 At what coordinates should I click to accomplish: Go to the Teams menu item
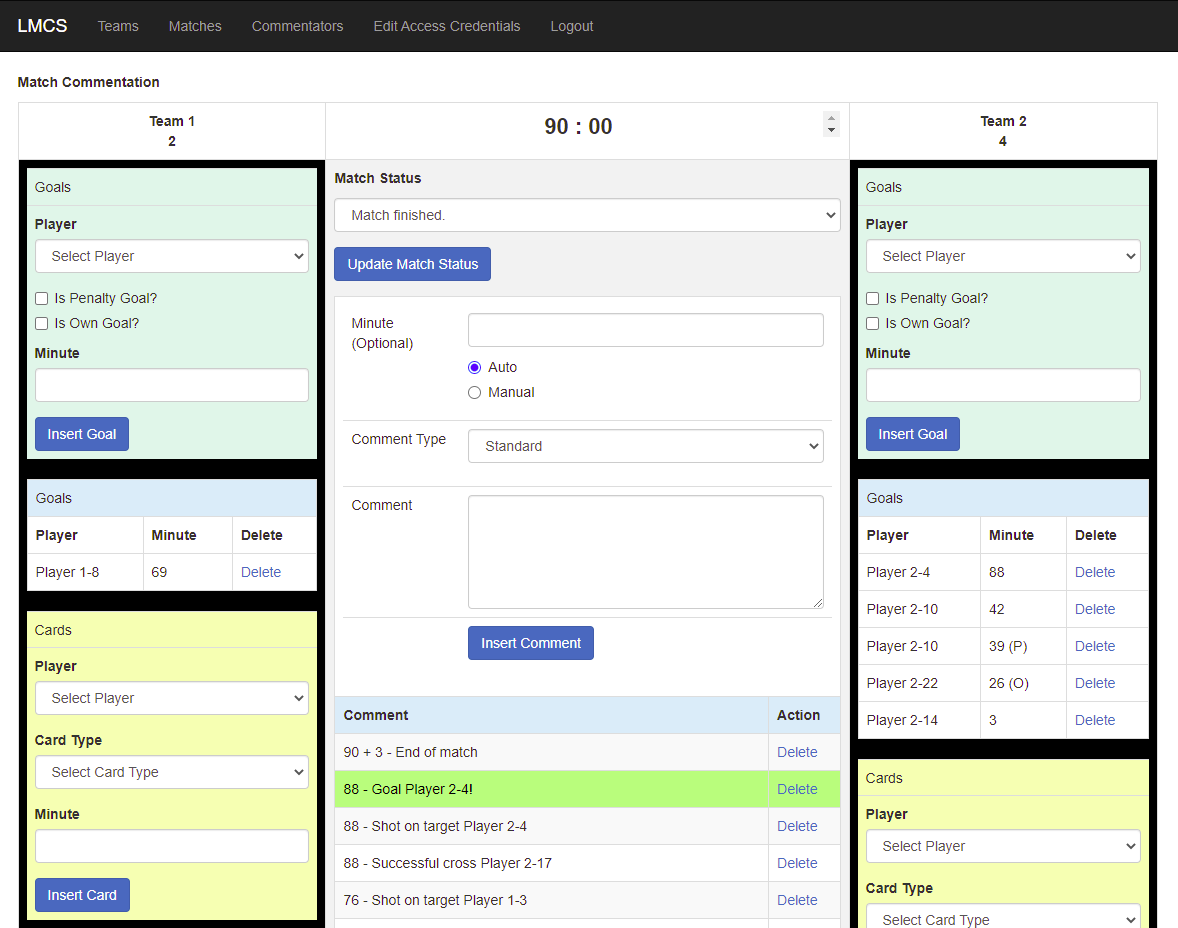118,26
